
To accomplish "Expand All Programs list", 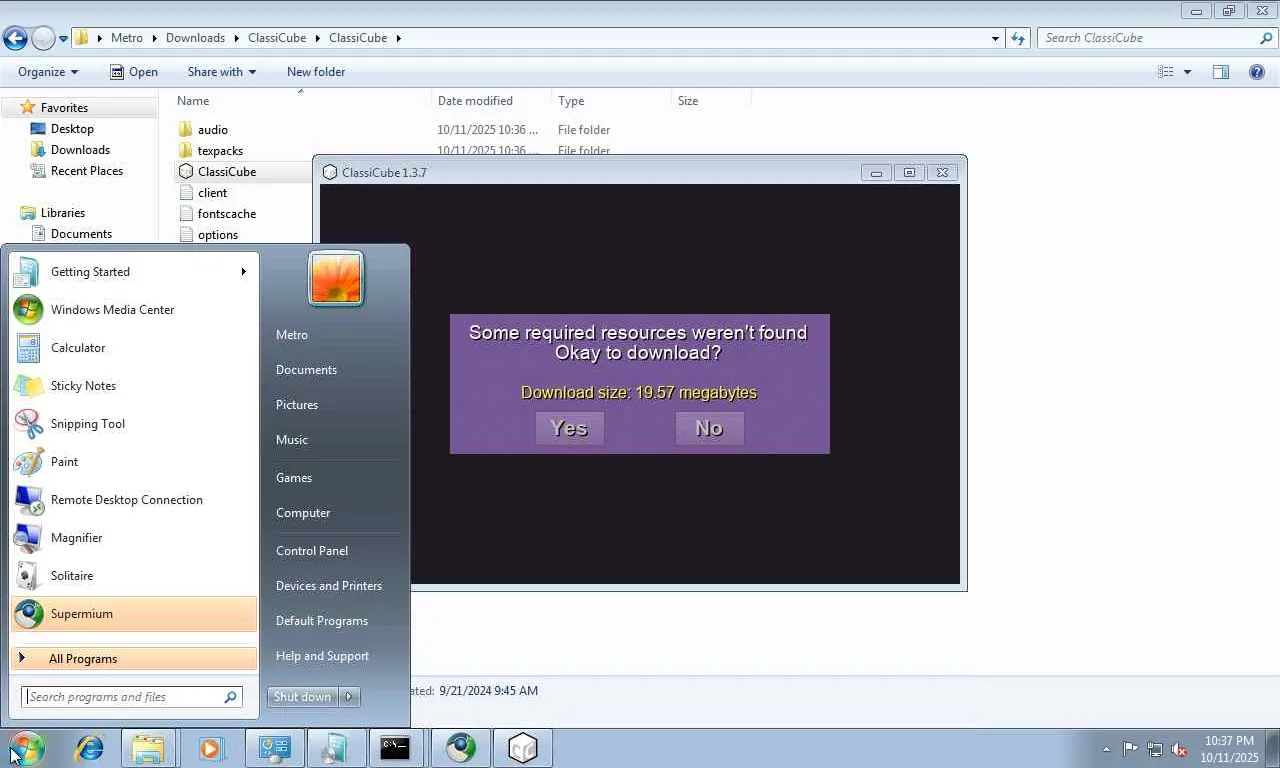I will [x=134, y=659].
